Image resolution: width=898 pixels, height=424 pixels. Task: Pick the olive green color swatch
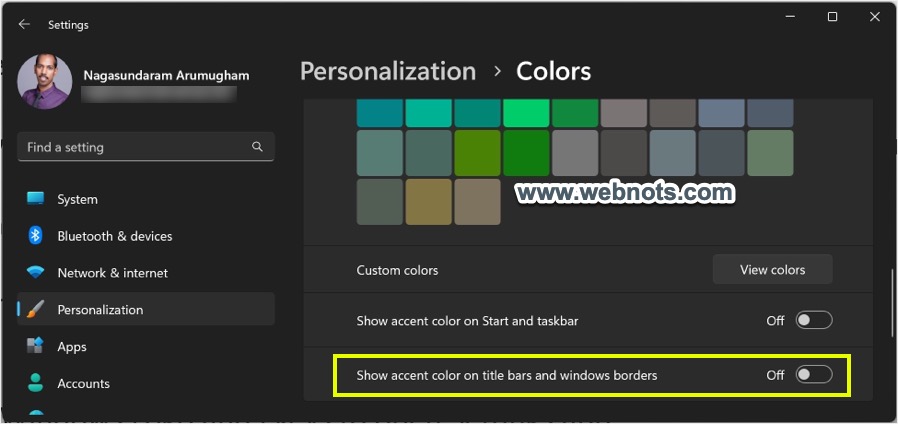click(478, 153)
